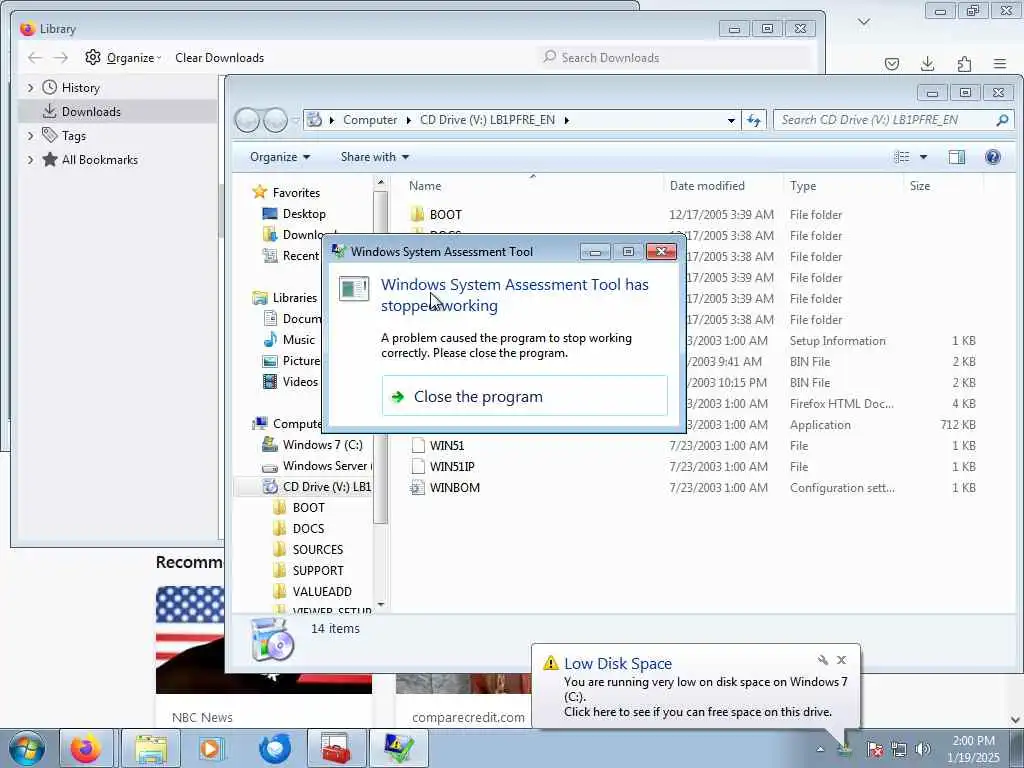The image size is (1024, 768).
Task: Open the Windows Start menu
Action: coord(26,748)
